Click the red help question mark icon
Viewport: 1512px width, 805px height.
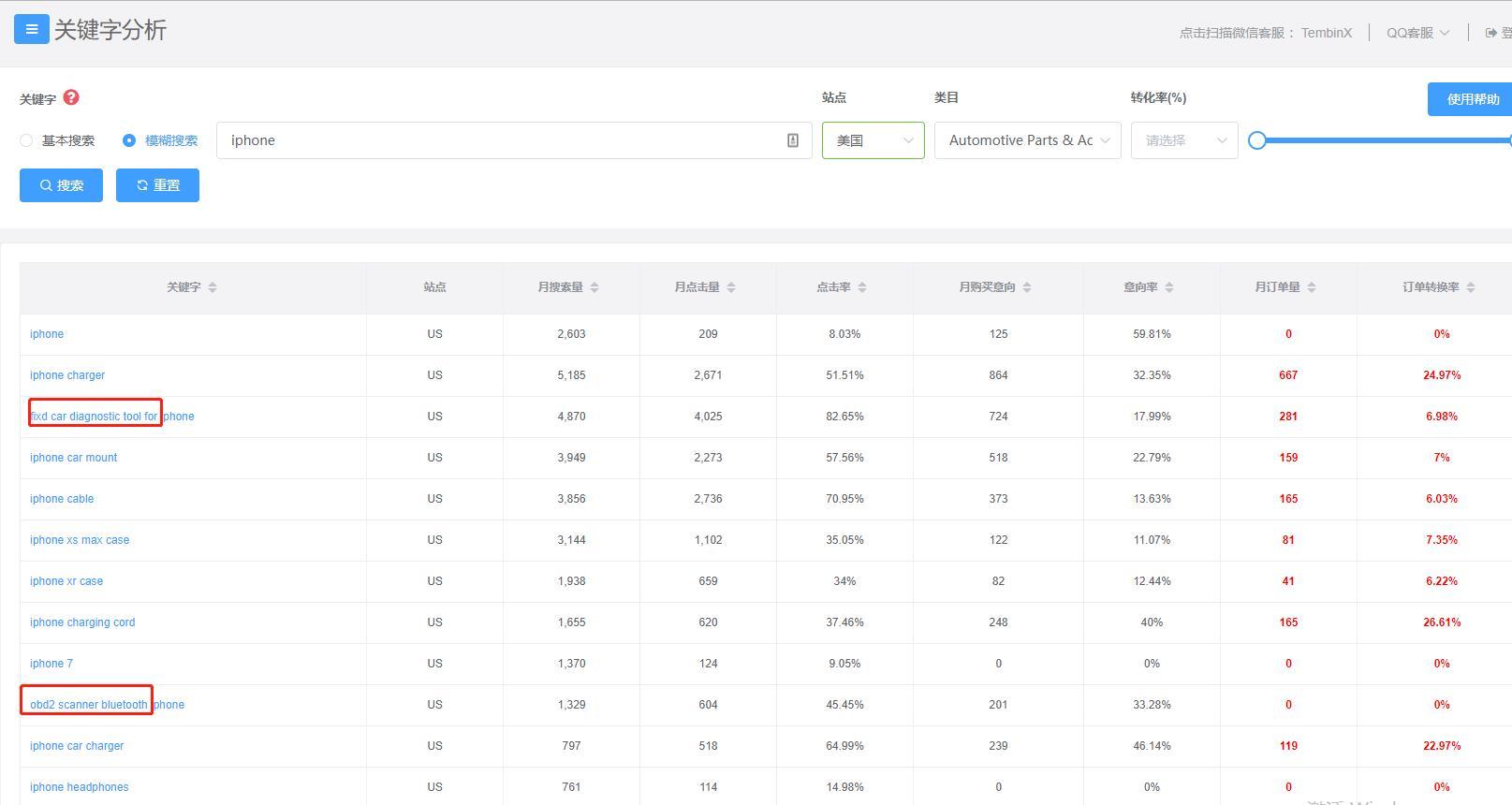pos(71,97)
